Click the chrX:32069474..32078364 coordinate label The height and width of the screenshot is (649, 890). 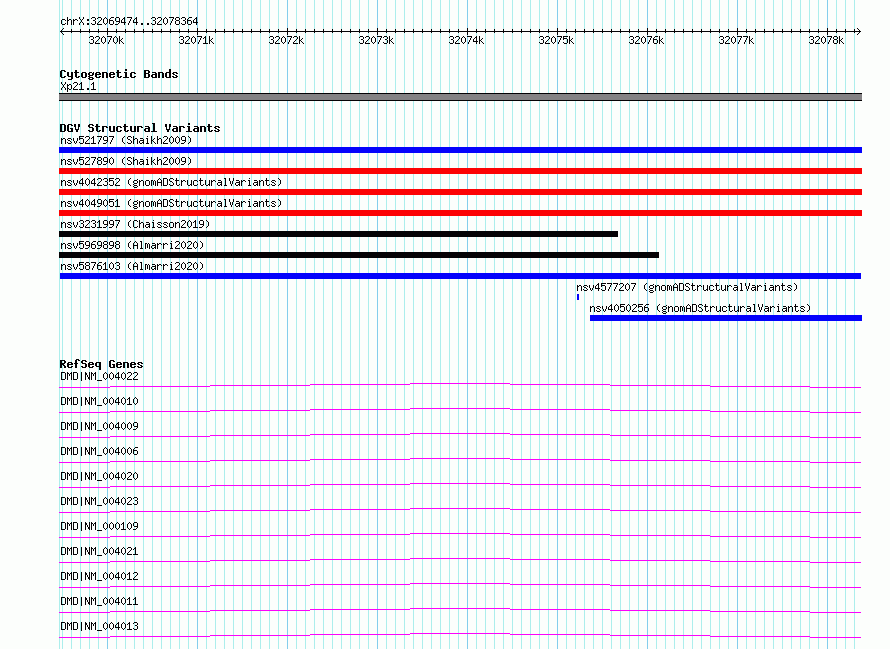(129, 22)
